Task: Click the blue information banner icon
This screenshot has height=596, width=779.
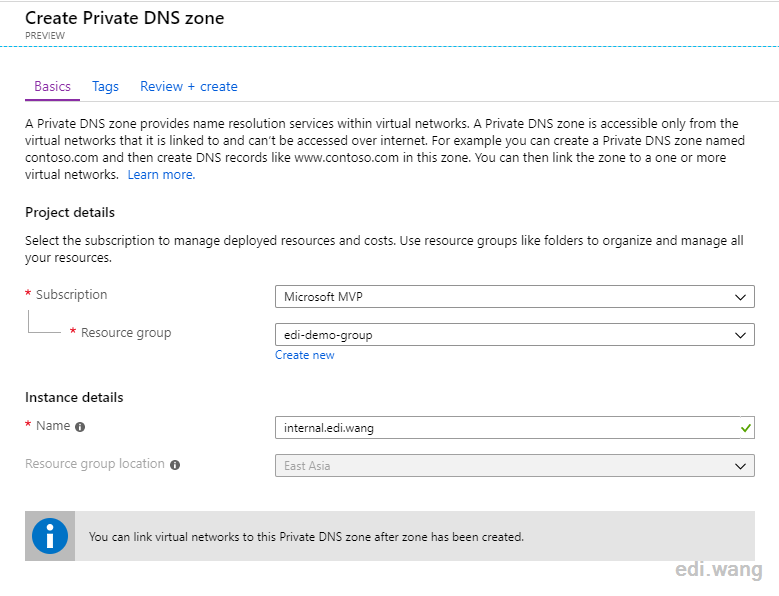Action: click(50, 536)
